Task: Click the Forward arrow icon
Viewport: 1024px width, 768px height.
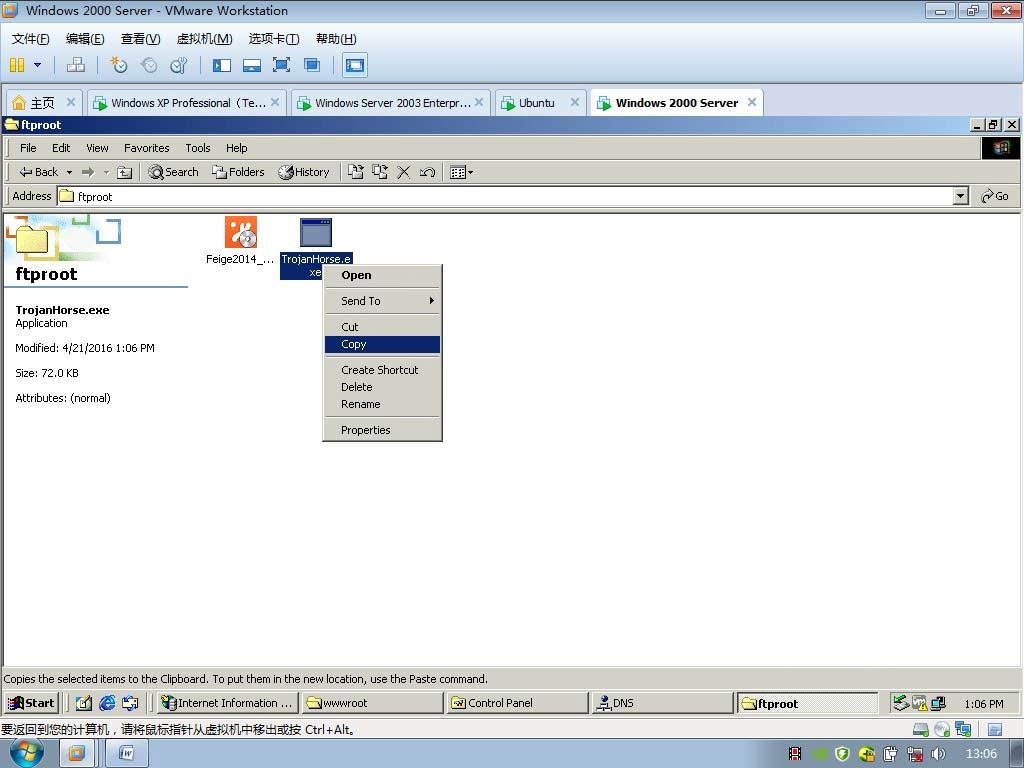Action: click(x=88, y=172)
